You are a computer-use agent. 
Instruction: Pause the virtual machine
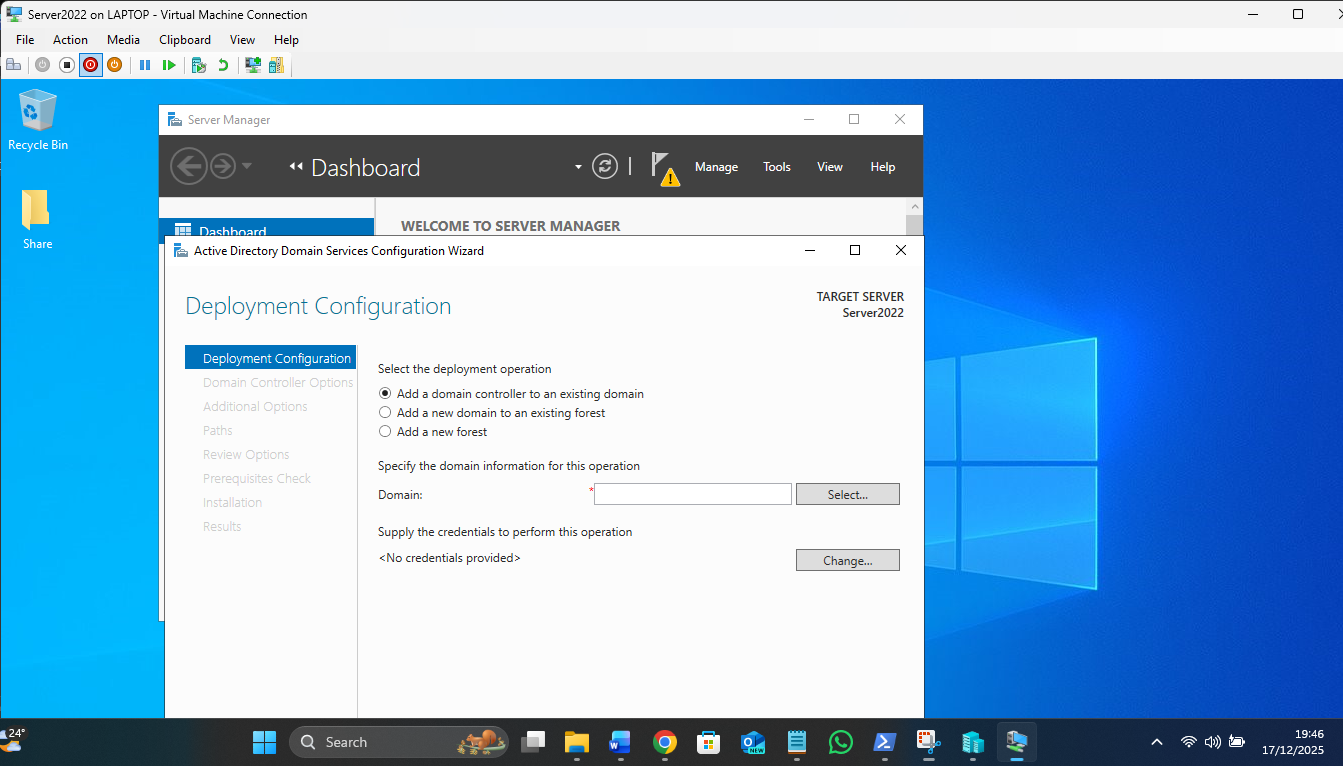point(145,65)
